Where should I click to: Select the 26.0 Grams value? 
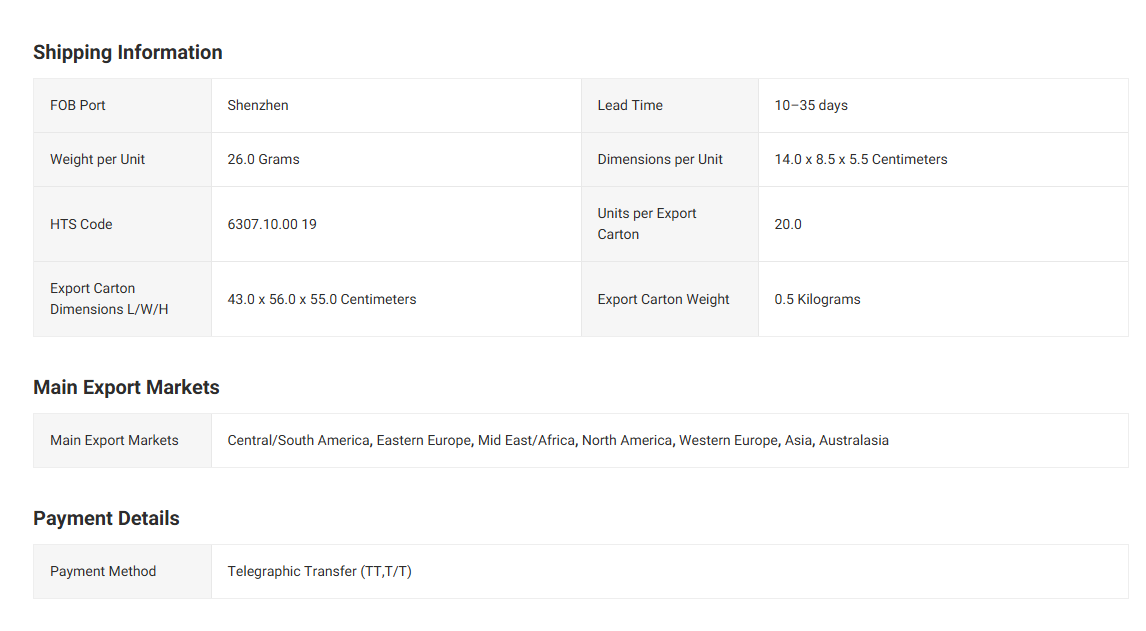pos(263,159)
